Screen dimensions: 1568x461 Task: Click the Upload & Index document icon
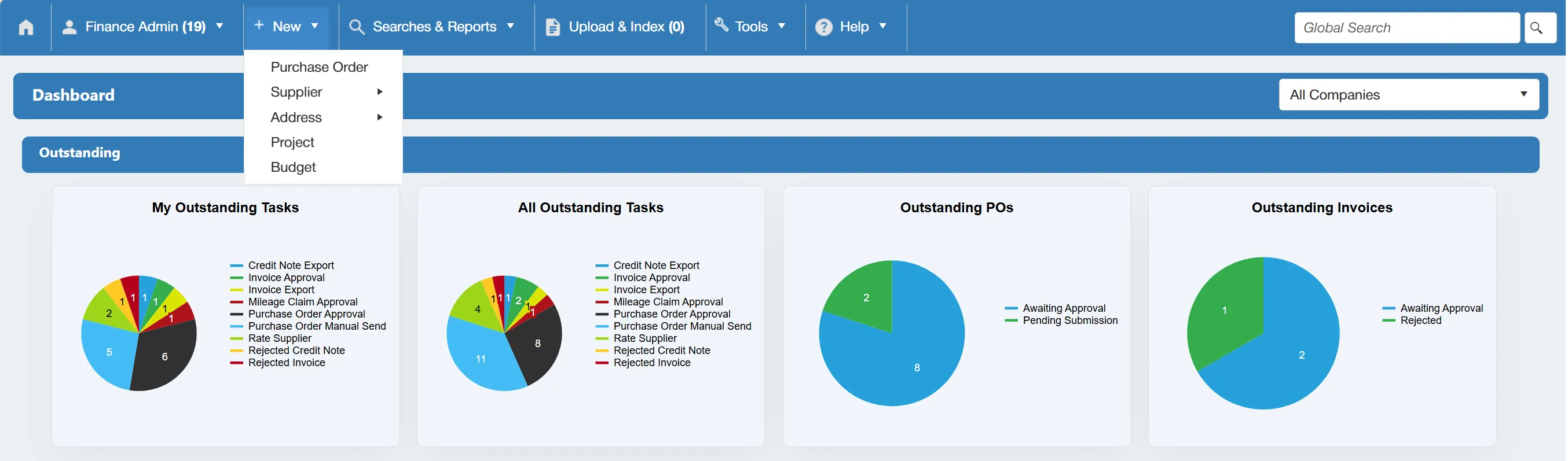pos(552,27)
